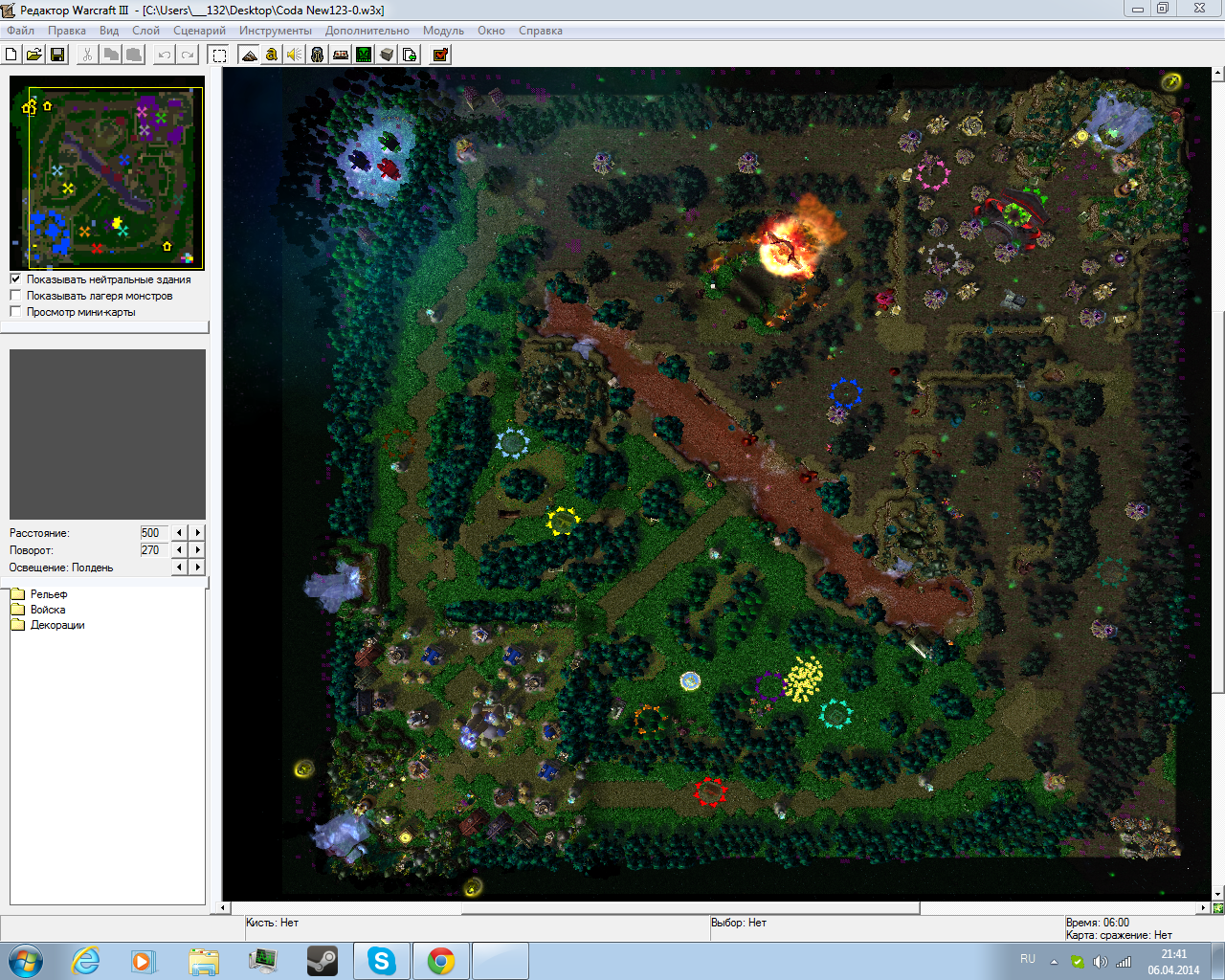Open the Файл menu
The image size is (1225, 980).
[x=20, y=31]
